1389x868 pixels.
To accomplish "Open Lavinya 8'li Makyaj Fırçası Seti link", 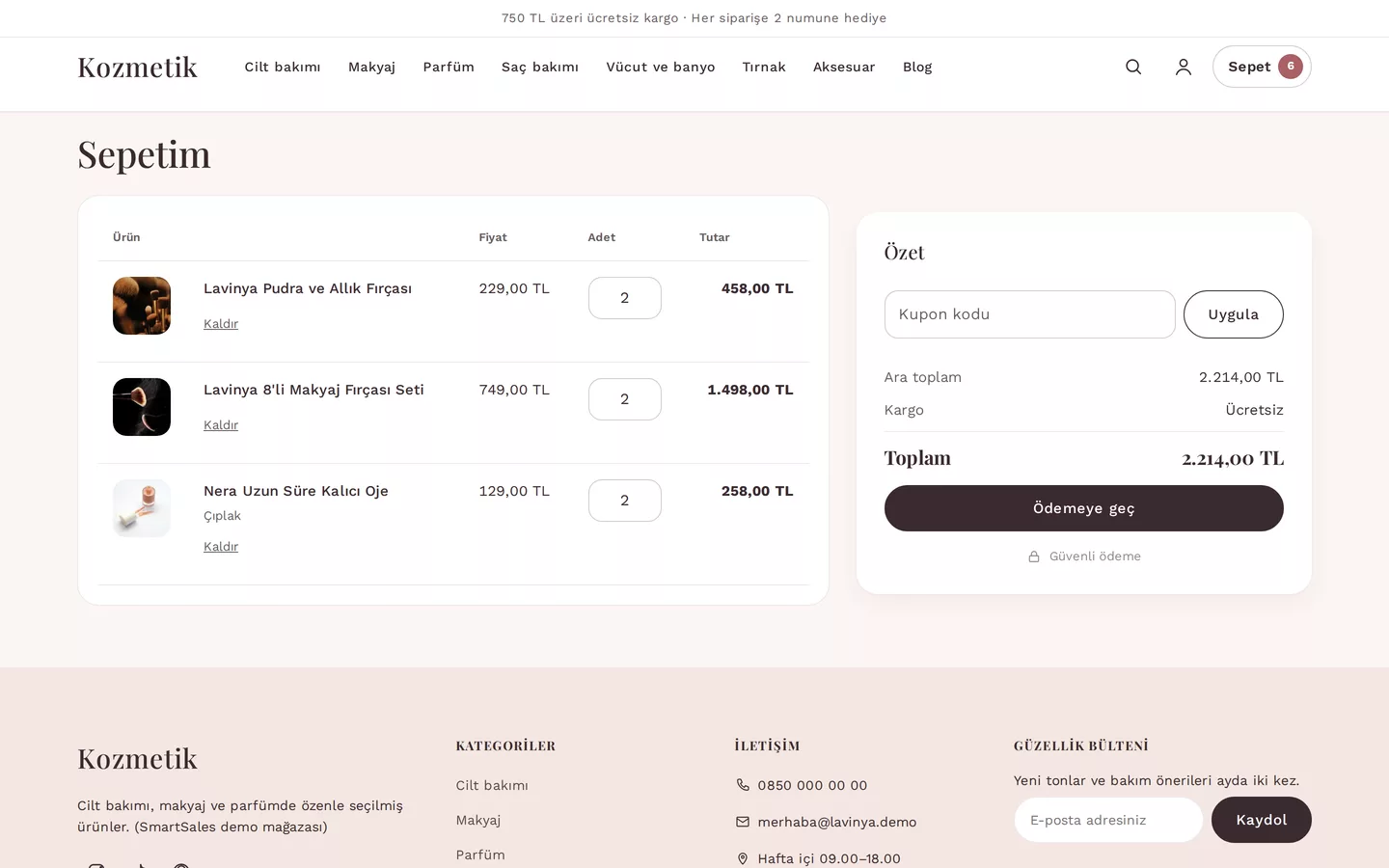I will point(313,390).
